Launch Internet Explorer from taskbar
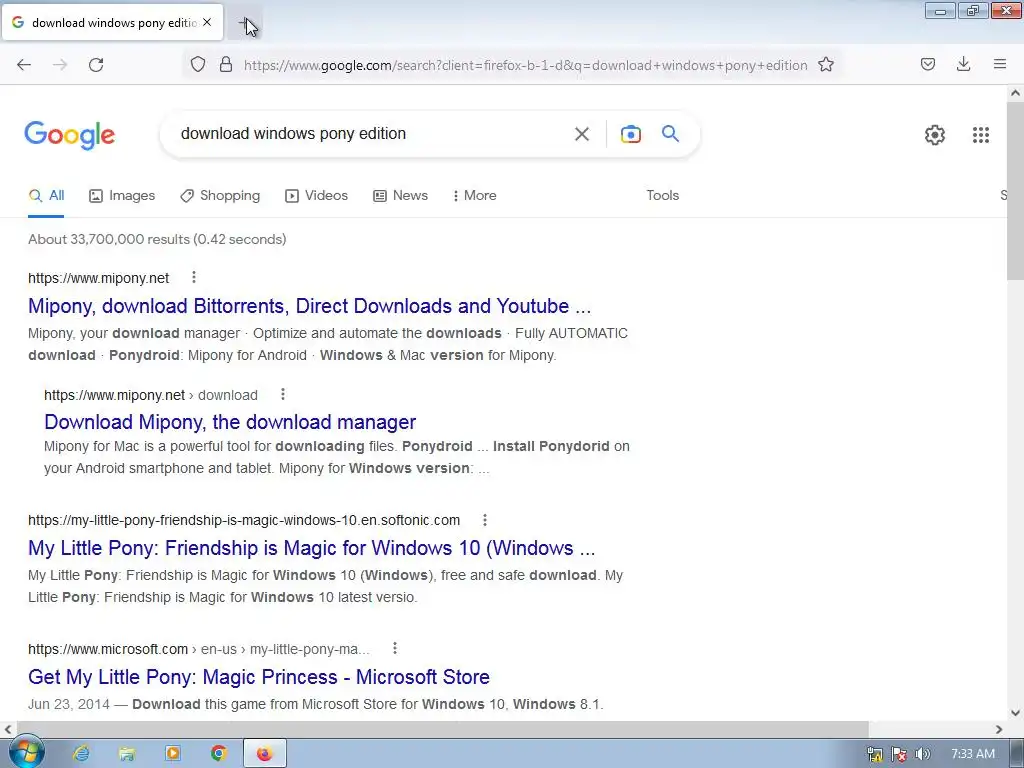This screenshot has height=768, width=1024. point(81,754)
